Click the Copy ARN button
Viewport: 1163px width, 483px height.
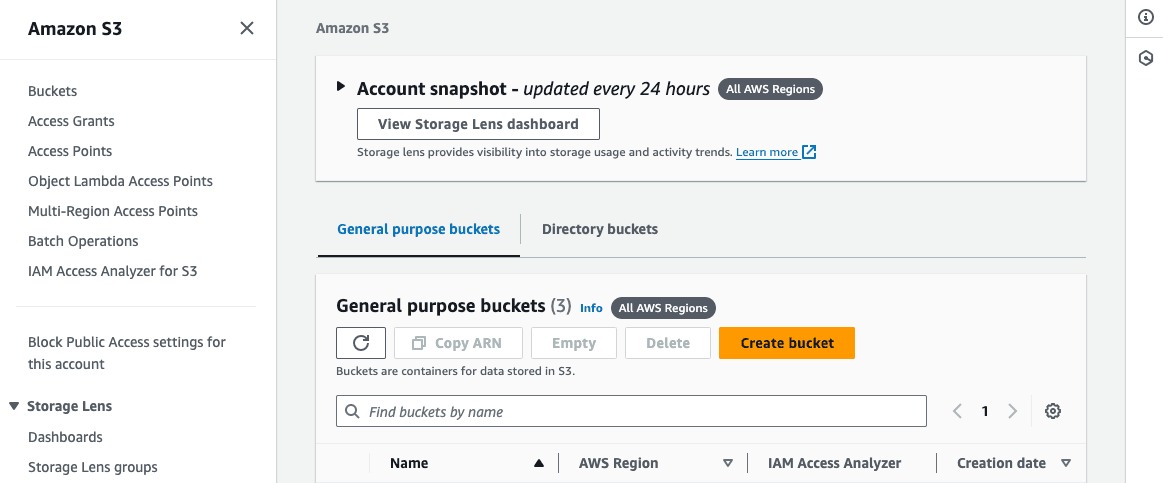tap(458, 343)
